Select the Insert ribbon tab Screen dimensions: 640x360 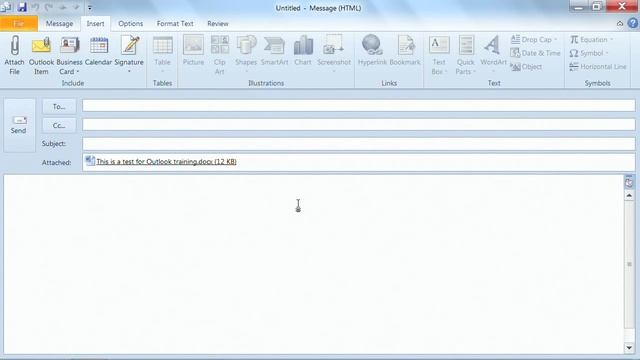pyautogui.click(x=95, y=24)
